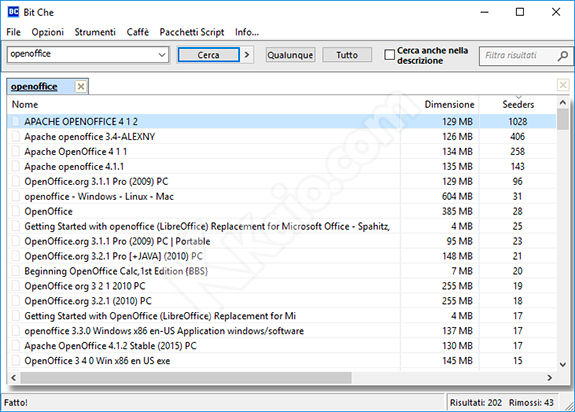Click the close-all-tabs X icon at far right

point(563,85)
